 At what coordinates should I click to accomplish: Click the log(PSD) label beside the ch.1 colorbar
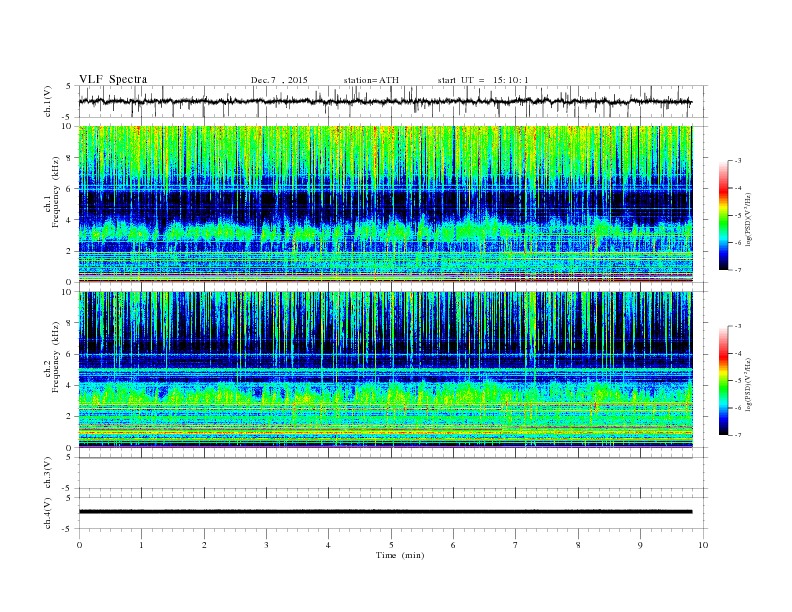748,218
